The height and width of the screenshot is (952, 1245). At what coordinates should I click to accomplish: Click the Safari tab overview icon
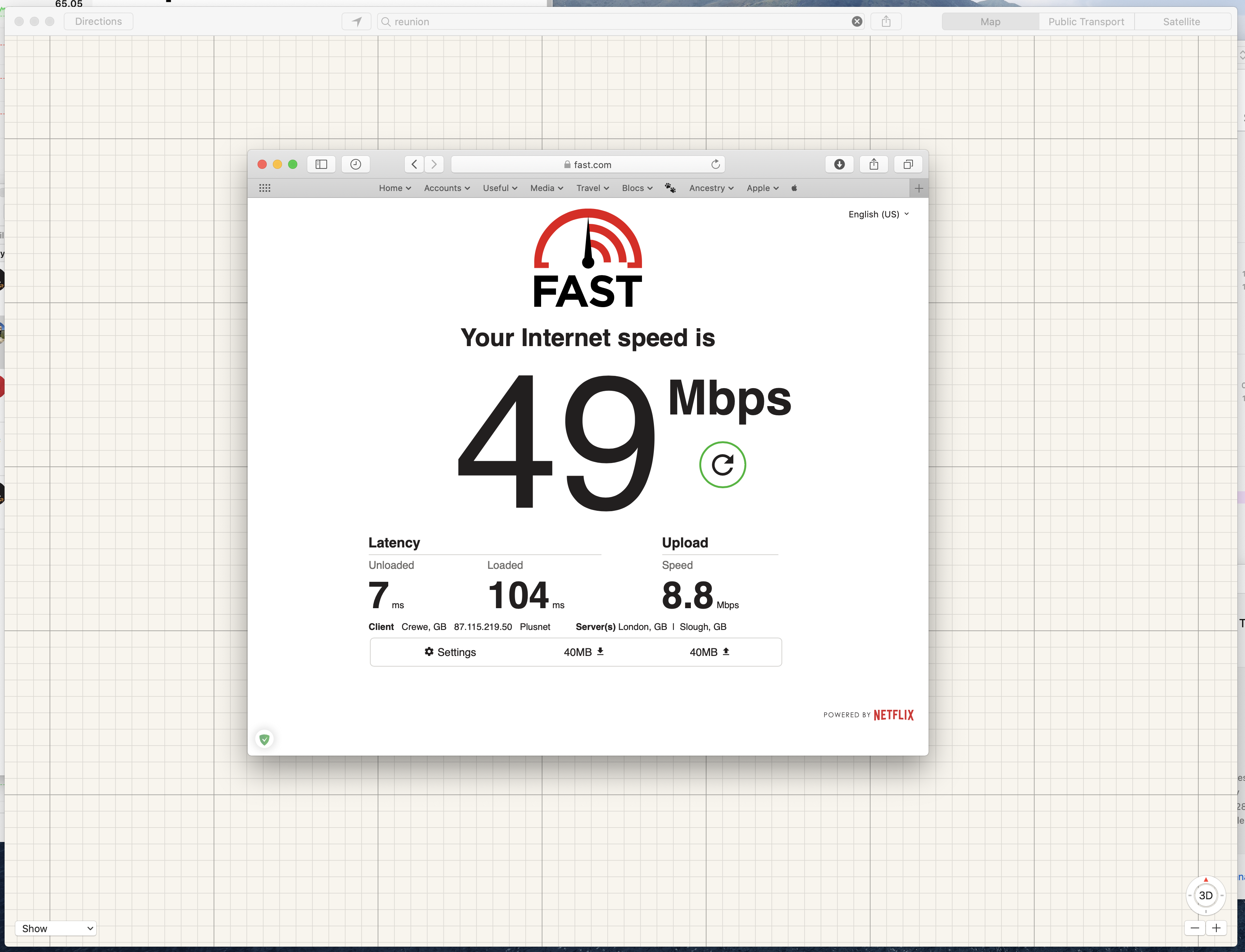click(907, 164)
